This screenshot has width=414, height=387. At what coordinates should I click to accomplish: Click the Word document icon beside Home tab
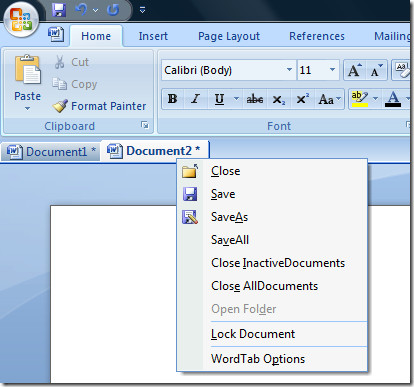[56, 34]
